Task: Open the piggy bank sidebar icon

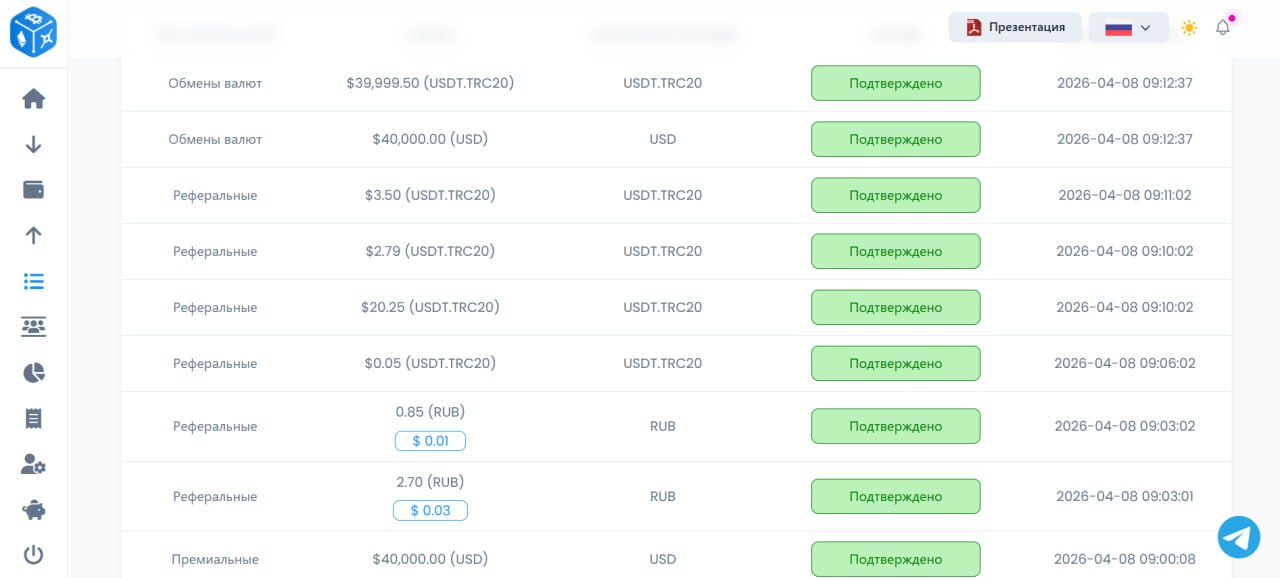Action: 34,510
